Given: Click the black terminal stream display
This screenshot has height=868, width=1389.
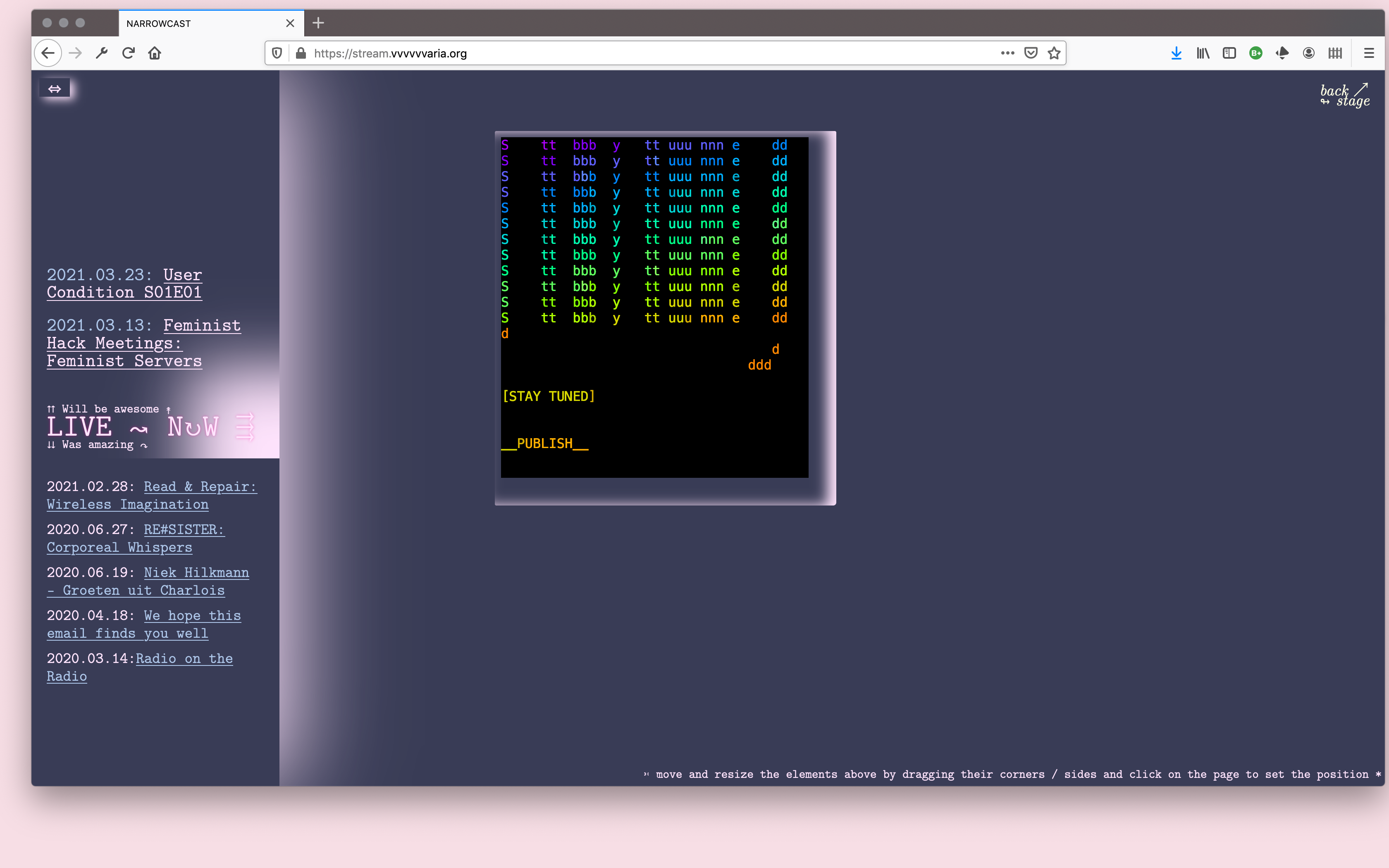Looking at the screenshot, I should click(654, 307).
